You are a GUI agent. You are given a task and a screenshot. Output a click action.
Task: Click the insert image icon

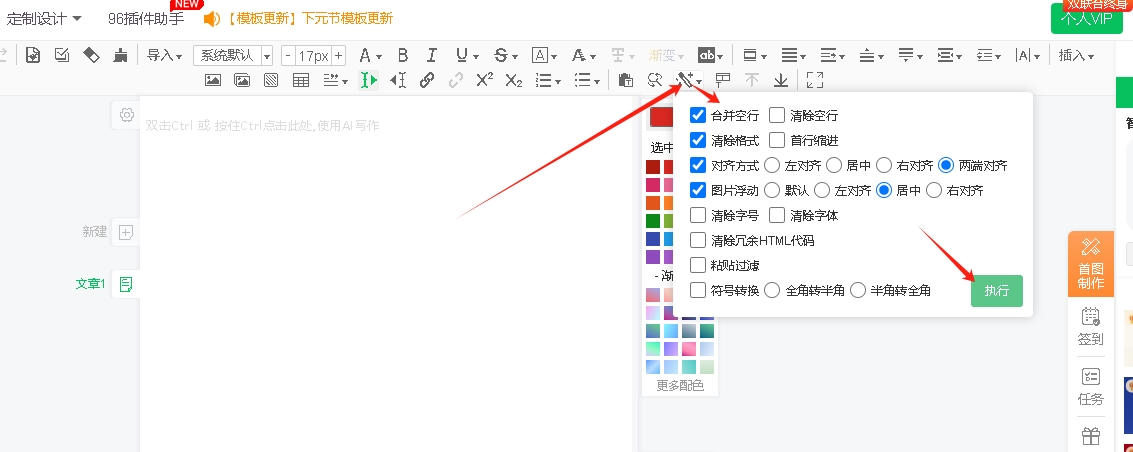(x=213, y=80)
